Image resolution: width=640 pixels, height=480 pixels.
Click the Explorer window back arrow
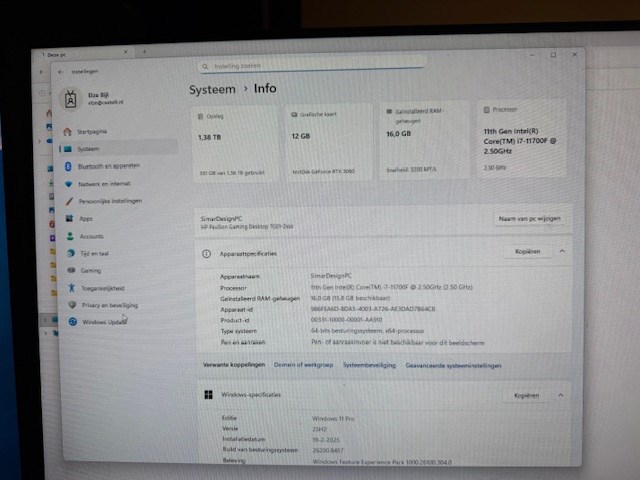[x=42, y=72]
